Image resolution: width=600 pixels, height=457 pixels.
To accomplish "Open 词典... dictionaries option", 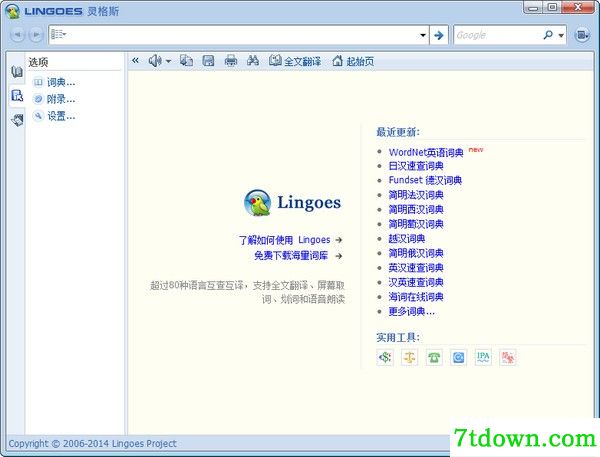I will point(54,82).
